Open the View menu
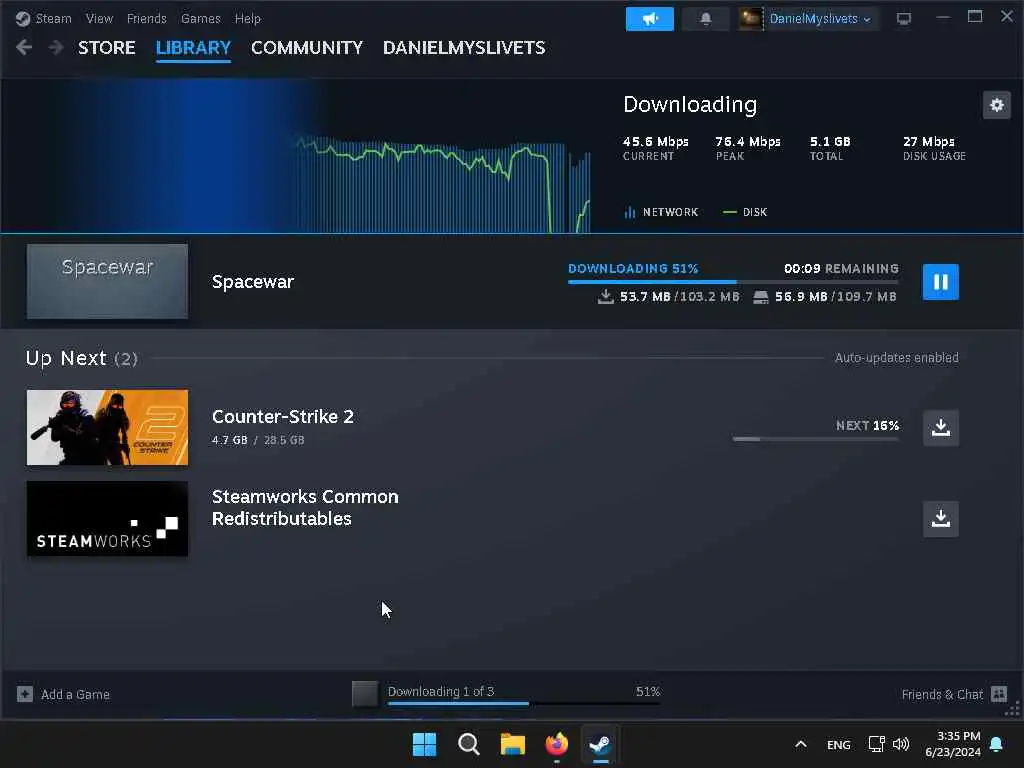This screenshot has height=768, width=1024. point(99,18)
